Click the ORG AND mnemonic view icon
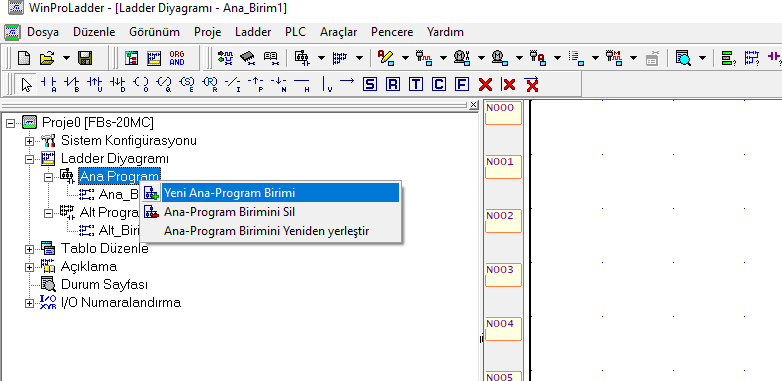Viewport: 782px width, 381px height. pos(177,58)
